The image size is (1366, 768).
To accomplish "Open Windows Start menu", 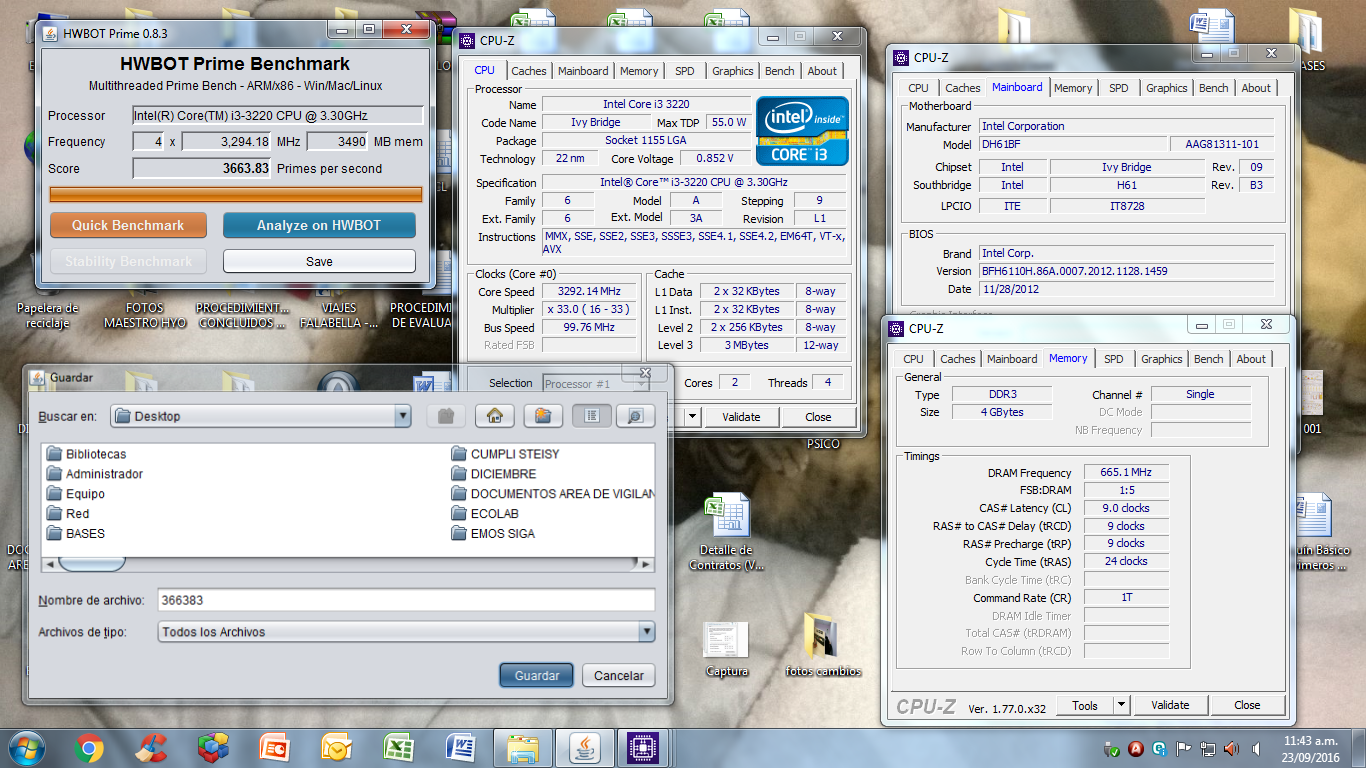I will 26,746.
